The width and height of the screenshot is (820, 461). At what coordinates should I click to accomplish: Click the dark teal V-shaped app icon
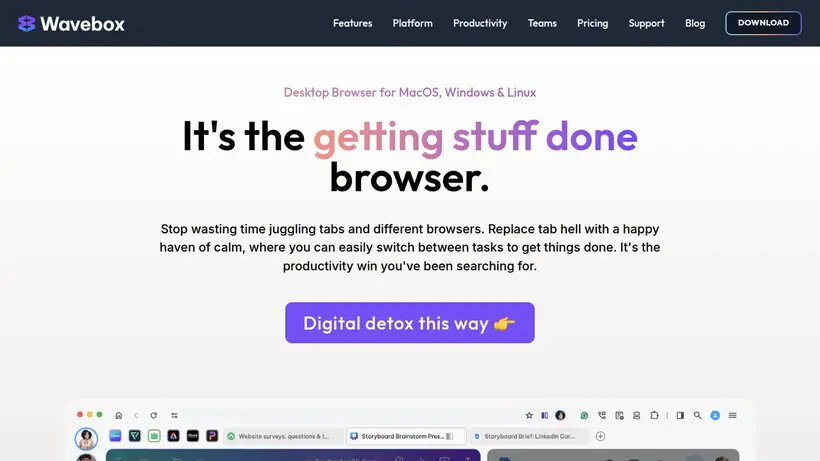[x=135, y=435]
